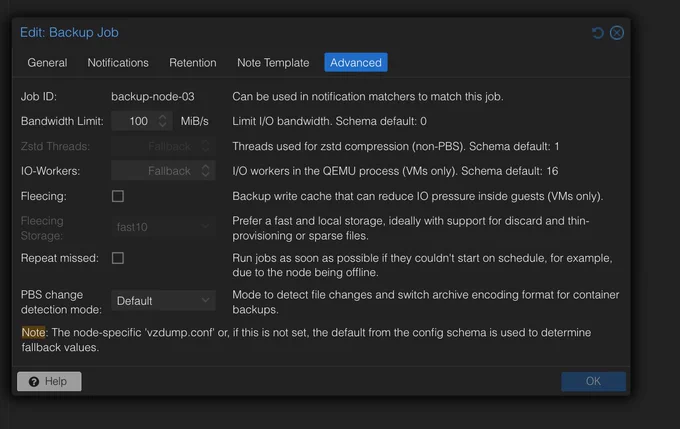
Task: Open the Fleecing Storage fast10 dropdown
Action: click(x=163, y=227)
